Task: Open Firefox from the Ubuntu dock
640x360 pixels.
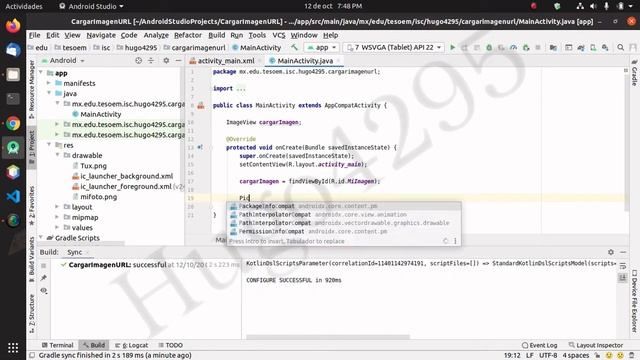Action: (13, 26)
